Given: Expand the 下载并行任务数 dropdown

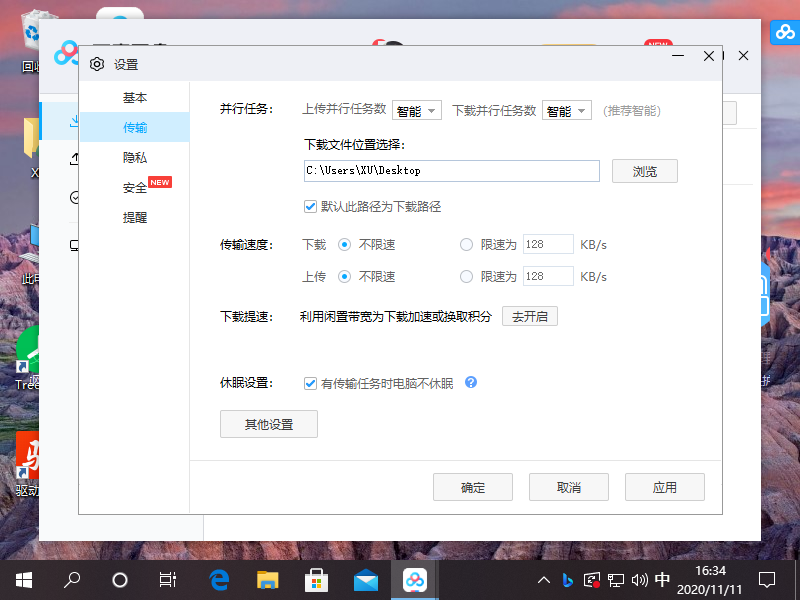Looking at the screenshot, I should coord(567,111).
